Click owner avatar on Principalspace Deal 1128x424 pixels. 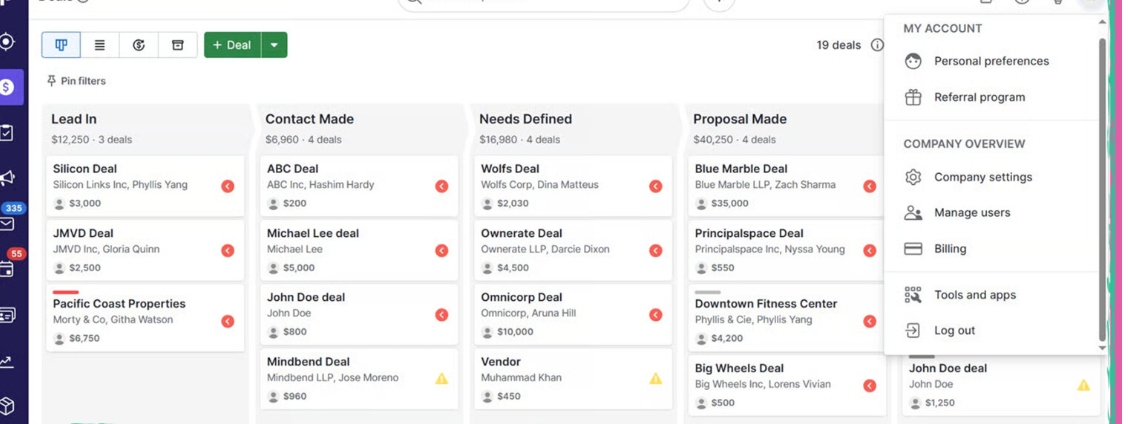coord(701,268)
